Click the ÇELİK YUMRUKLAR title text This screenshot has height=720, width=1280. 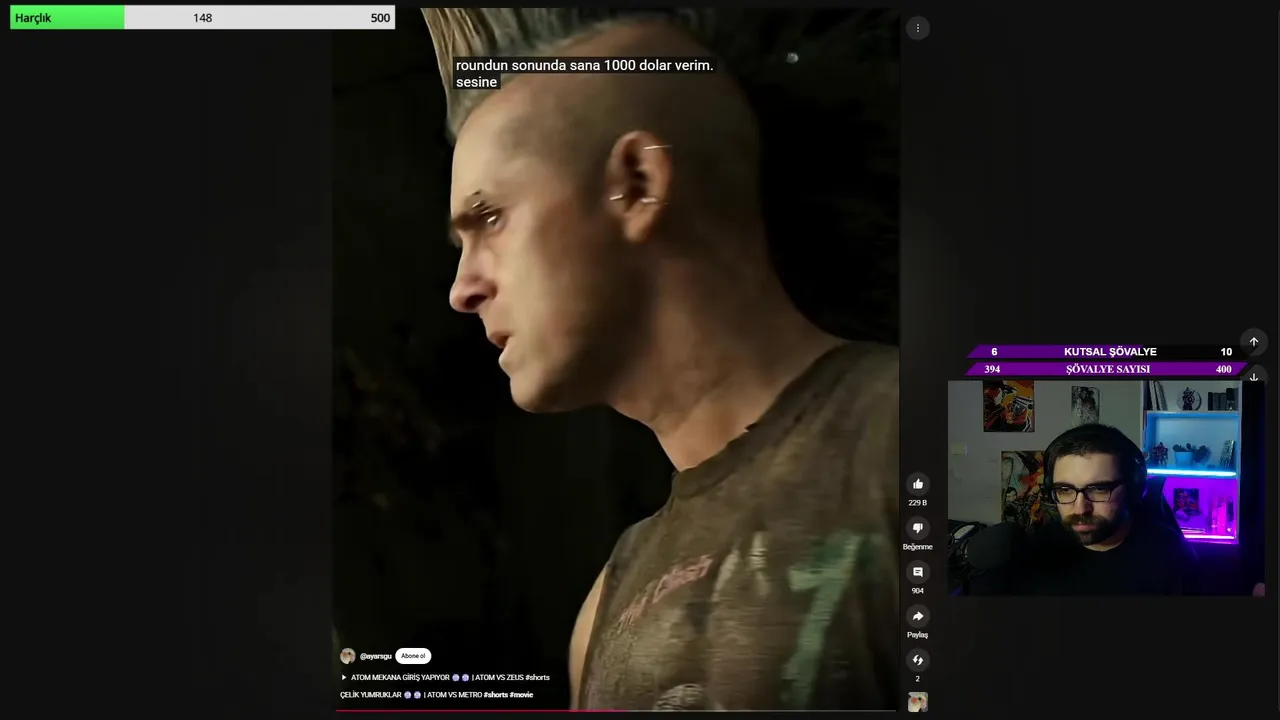[370, 695]
